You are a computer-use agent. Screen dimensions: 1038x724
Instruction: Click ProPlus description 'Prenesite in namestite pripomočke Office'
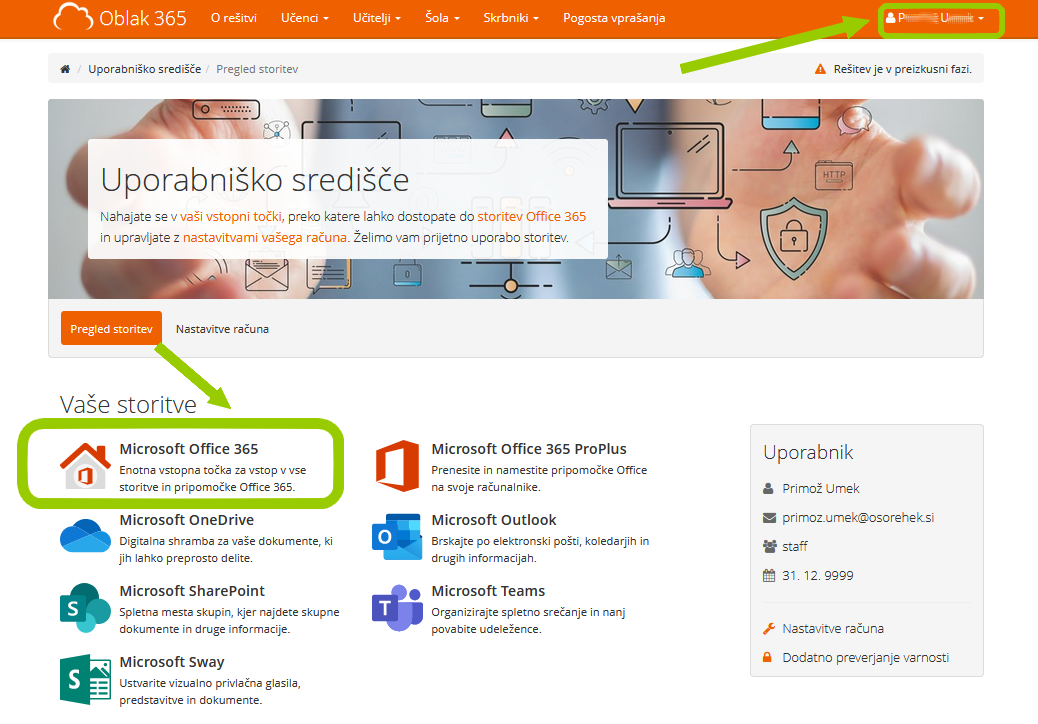pos(540,478)
